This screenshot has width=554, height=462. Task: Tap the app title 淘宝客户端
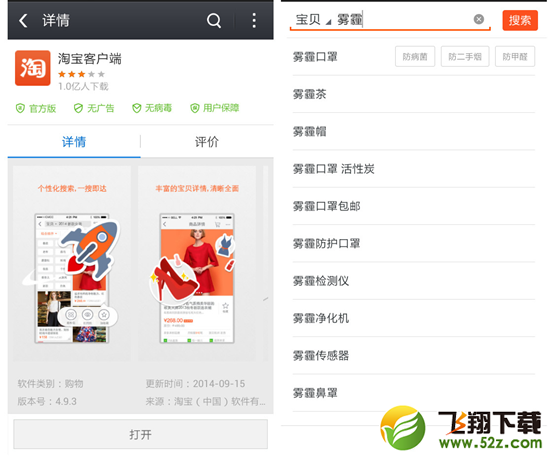90,59
